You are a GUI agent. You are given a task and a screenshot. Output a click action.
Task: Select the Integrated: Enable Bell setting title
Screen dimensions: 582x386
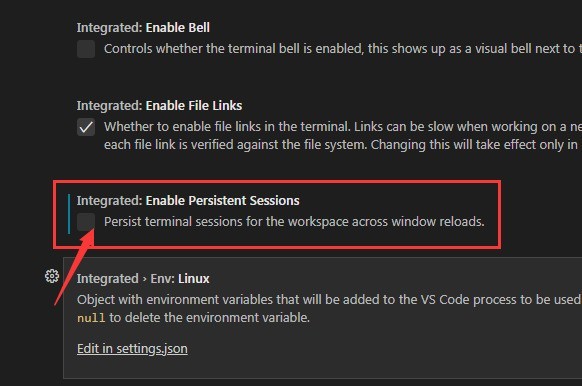coord(143,27)
